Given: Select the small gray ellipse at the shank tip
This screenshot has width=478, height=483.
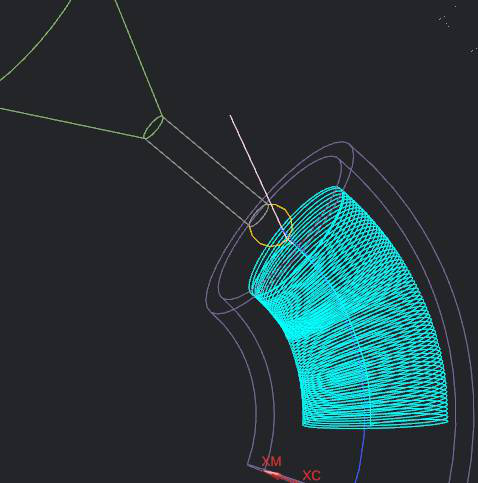Looking at the screenshot, I should tap(258, 215).
